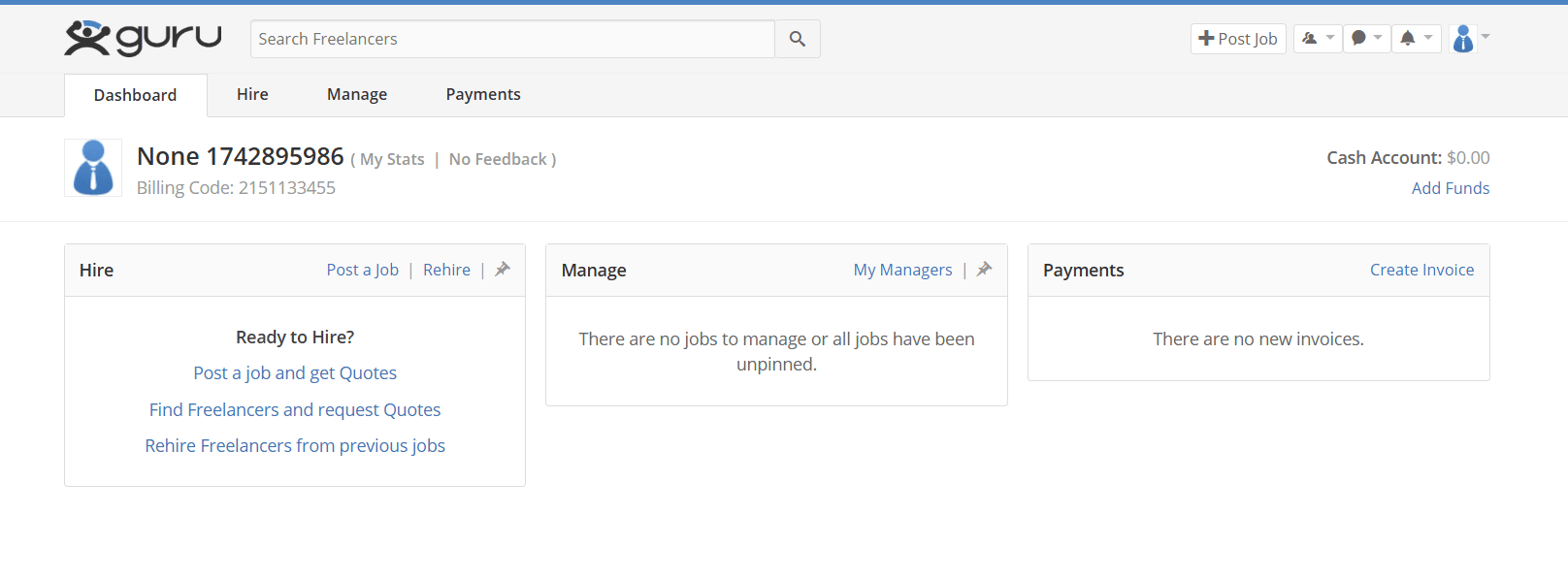Click the profile picture next to None 1742895986

(93, 168)
